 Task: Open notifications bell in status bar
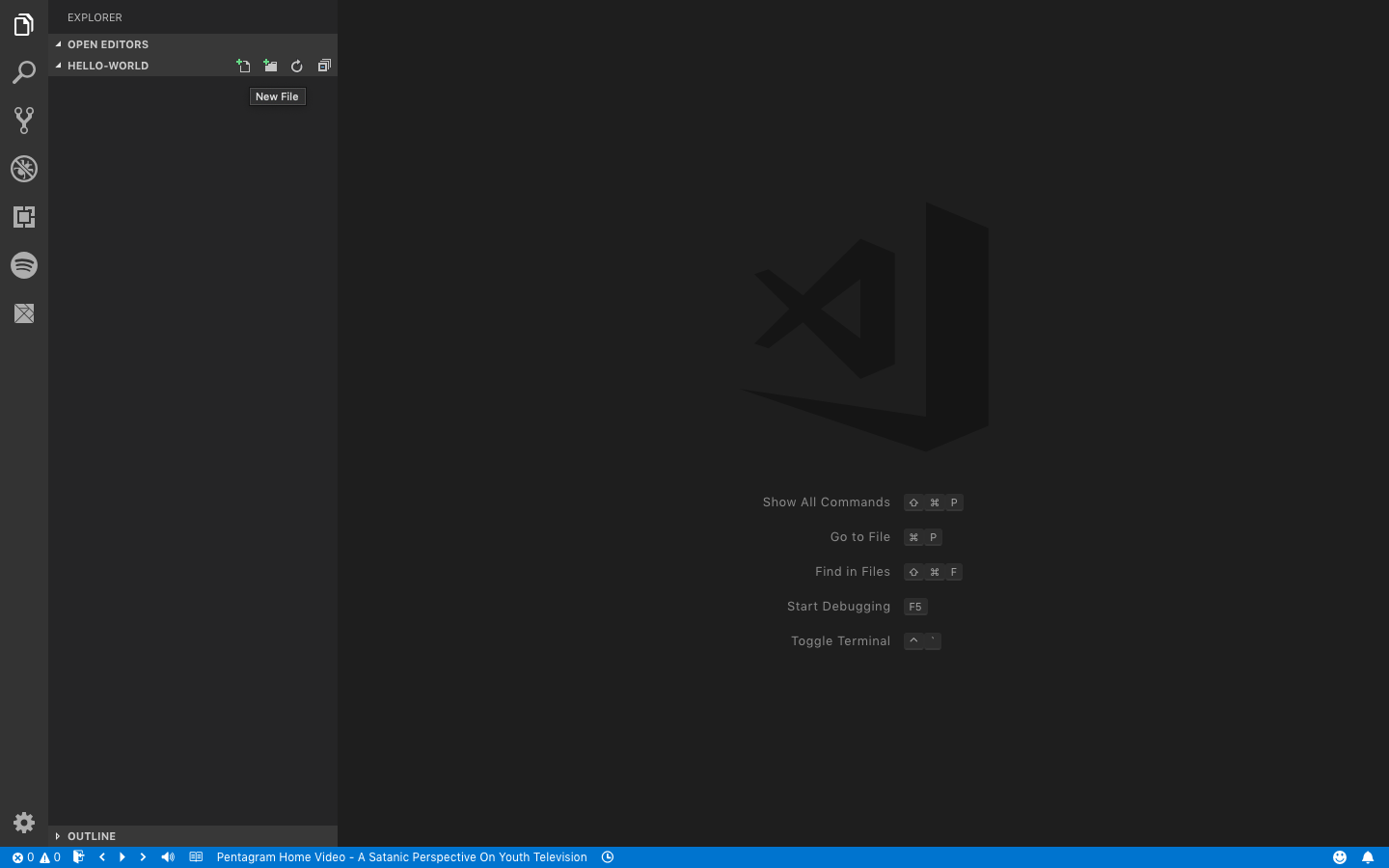(1368, 857)
